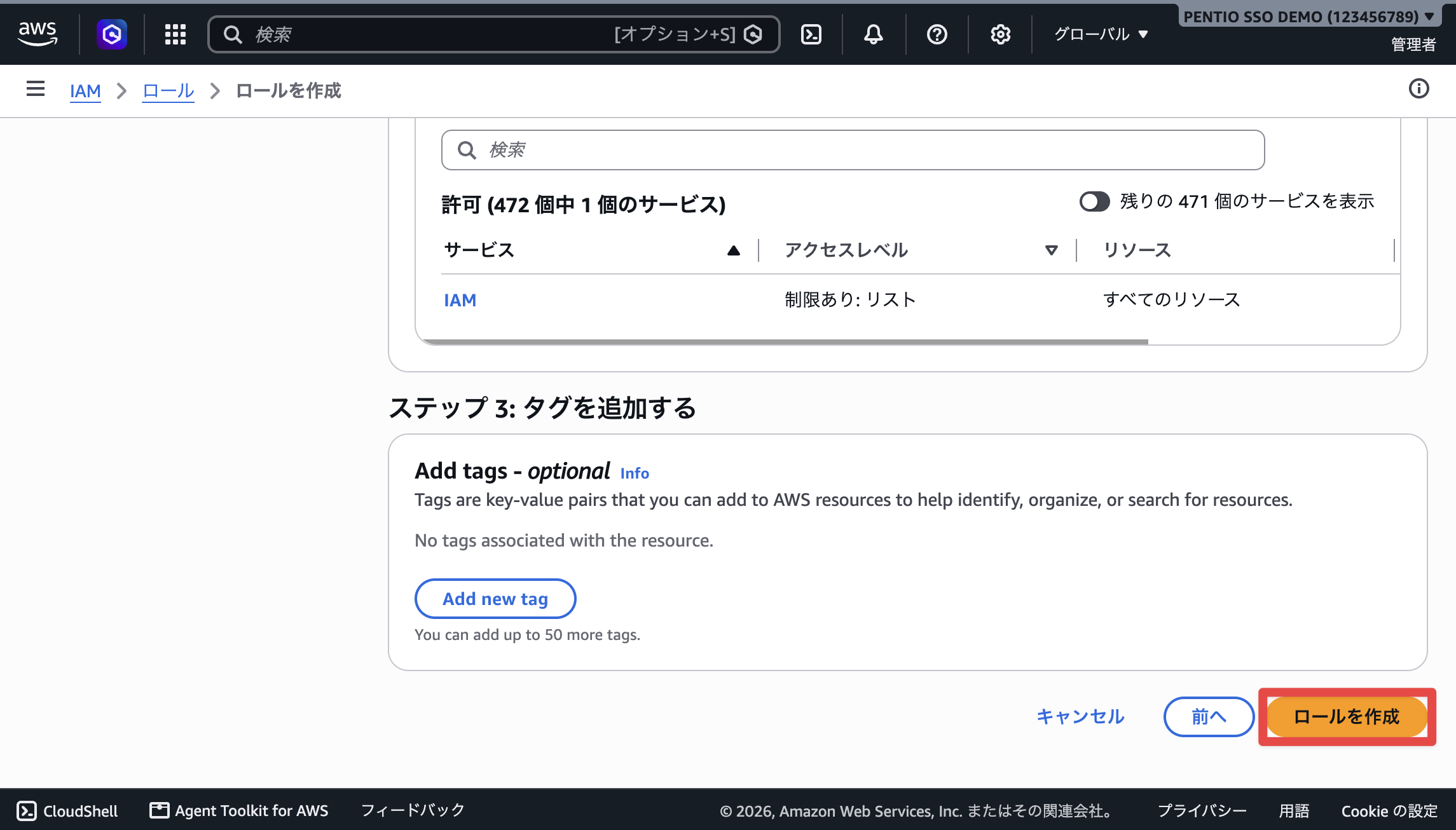Click the permissions table horizontal scrollbar
Viewport: 1456px width, 830px height.
point(785,342)
